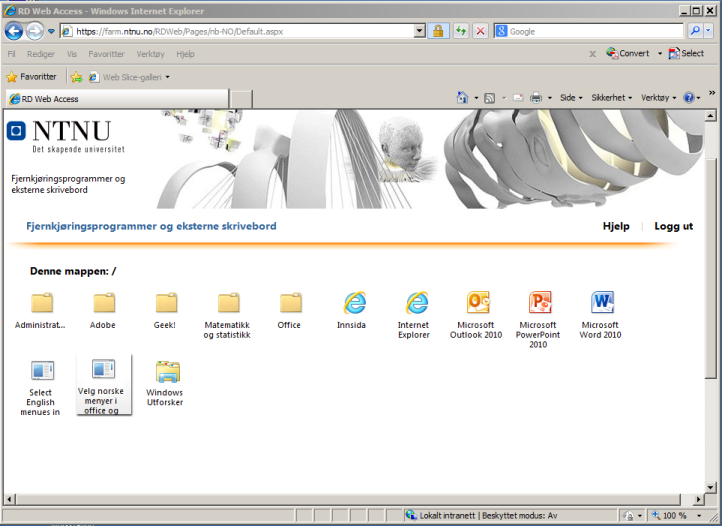Screen dimensions: 722x526
Task: Launch the Internet Explorer remote app
Action: (x=415, y=316)
